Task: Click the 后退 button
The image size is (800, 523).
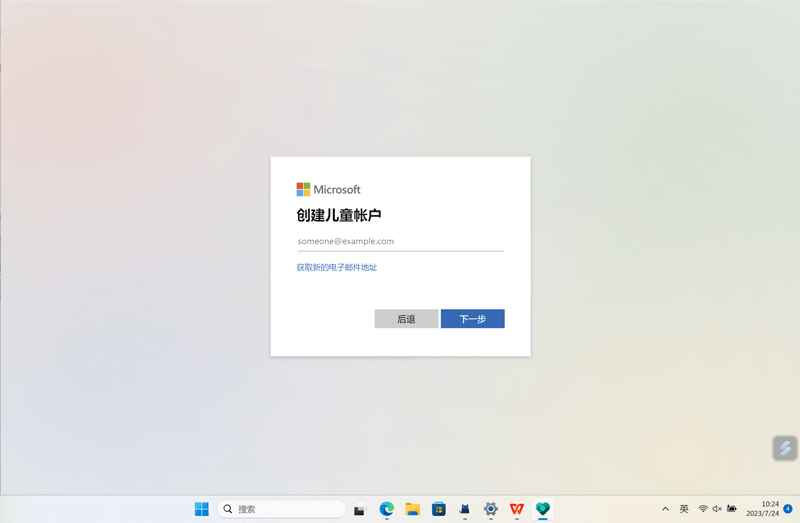Action: pos(406,319)
